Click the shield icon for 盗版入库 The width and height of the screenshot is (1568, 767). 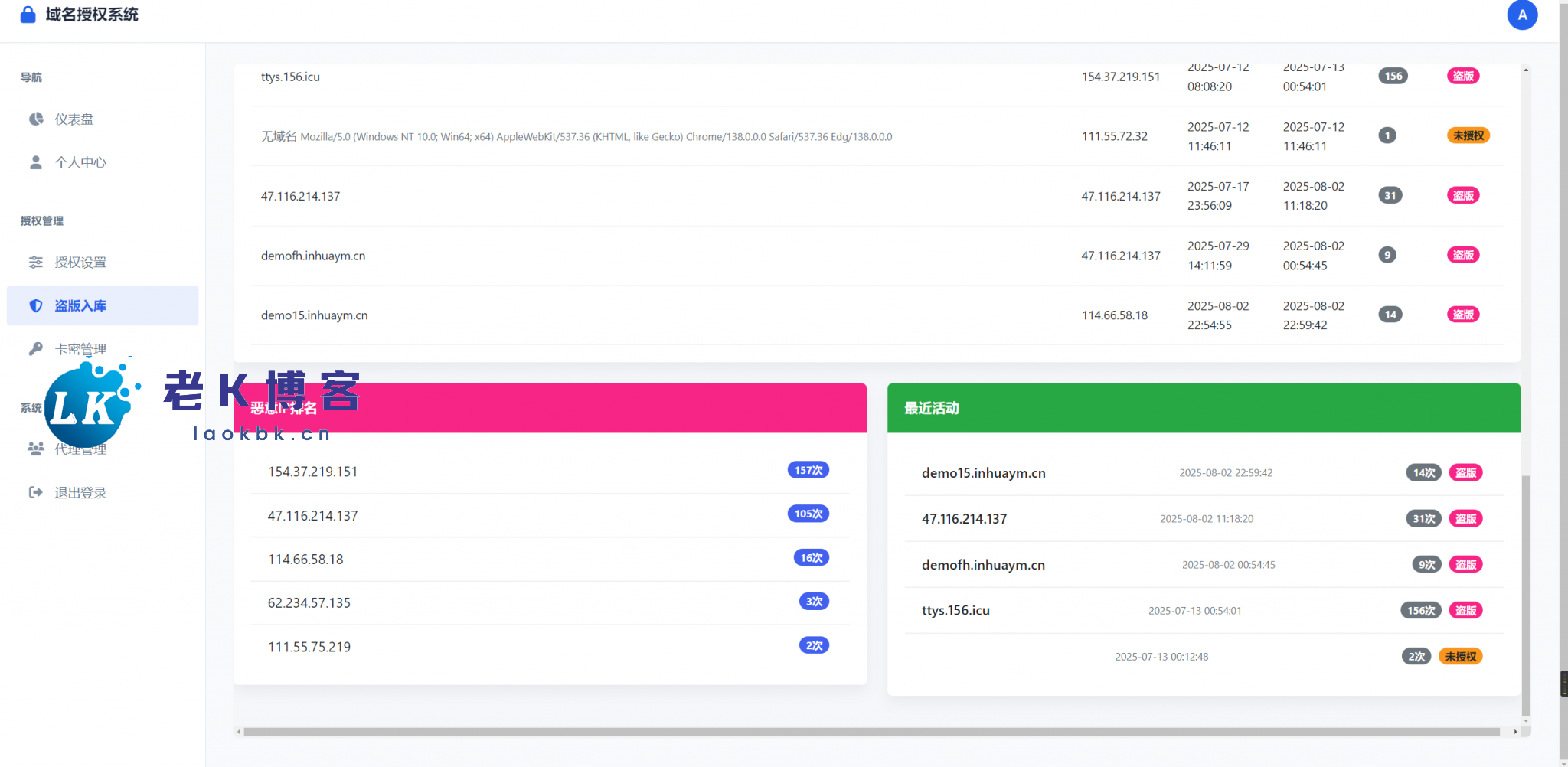36,305
